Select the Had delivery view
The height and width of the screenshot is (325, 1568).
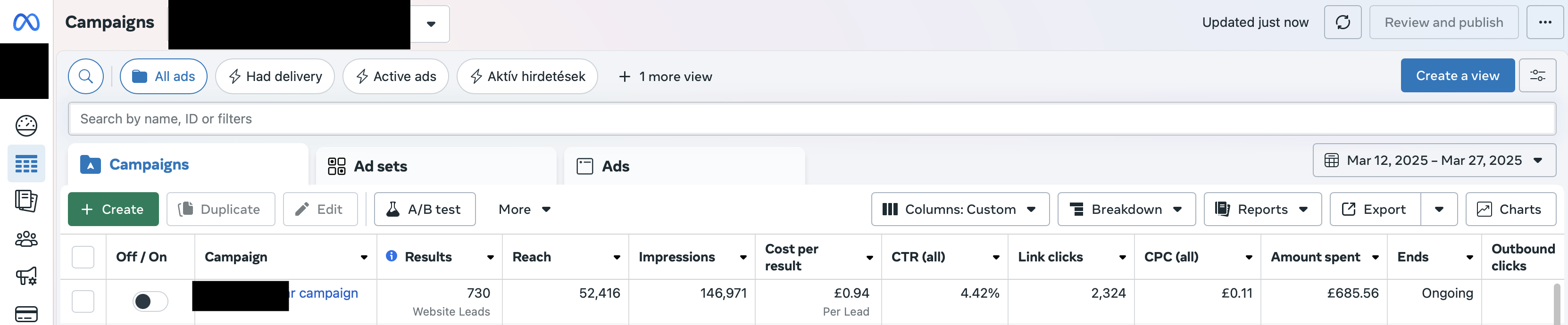275,77
